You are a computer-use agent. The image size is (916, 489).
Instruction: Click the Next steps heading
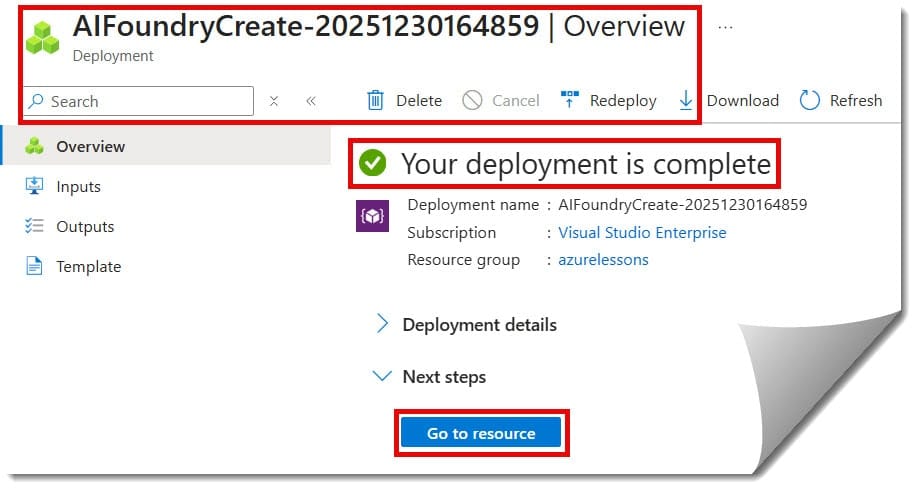pos(444,377)
